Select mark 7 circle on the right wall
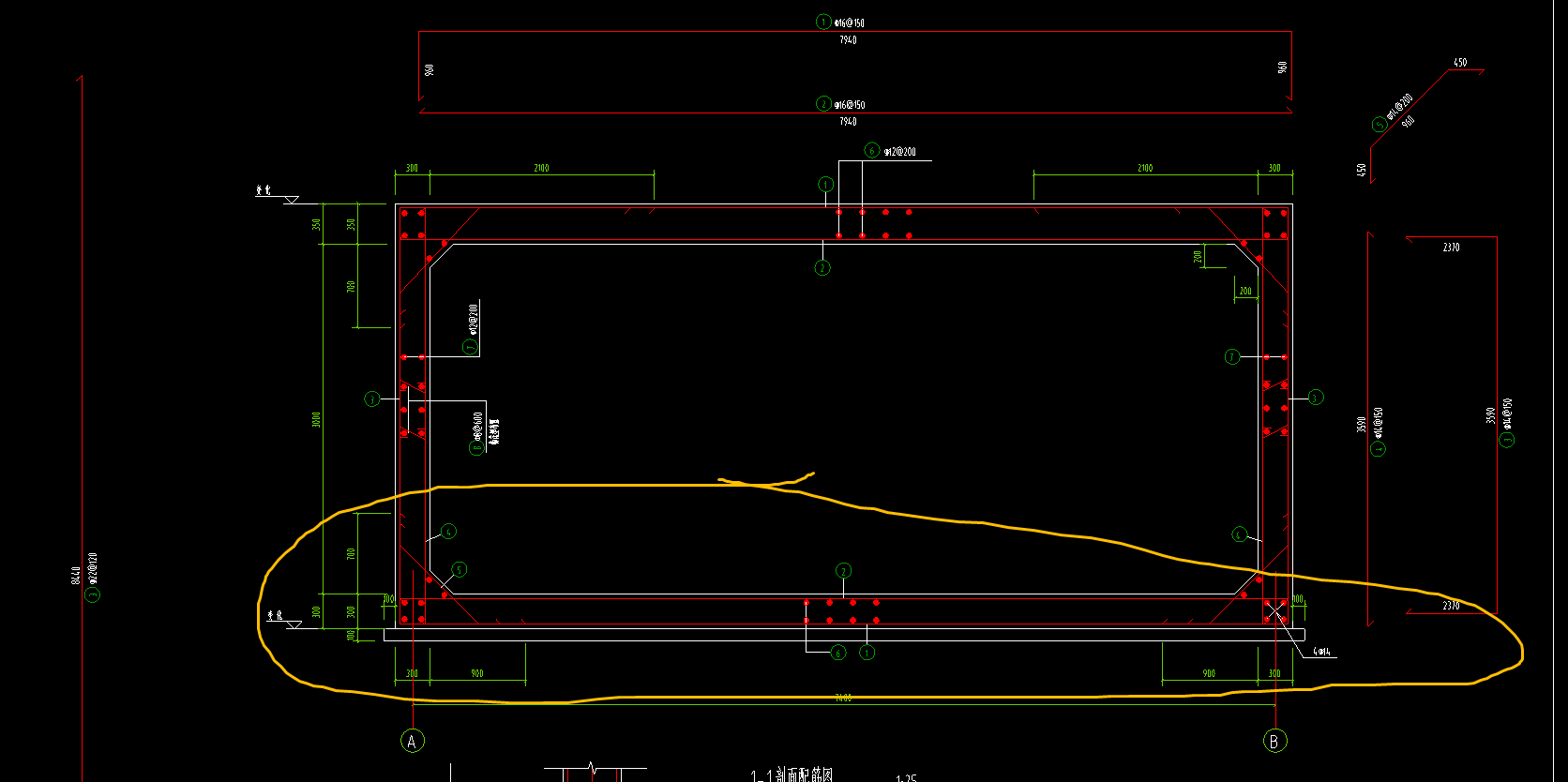Viewport: 1568px width, 782px height. (1232, 356)
